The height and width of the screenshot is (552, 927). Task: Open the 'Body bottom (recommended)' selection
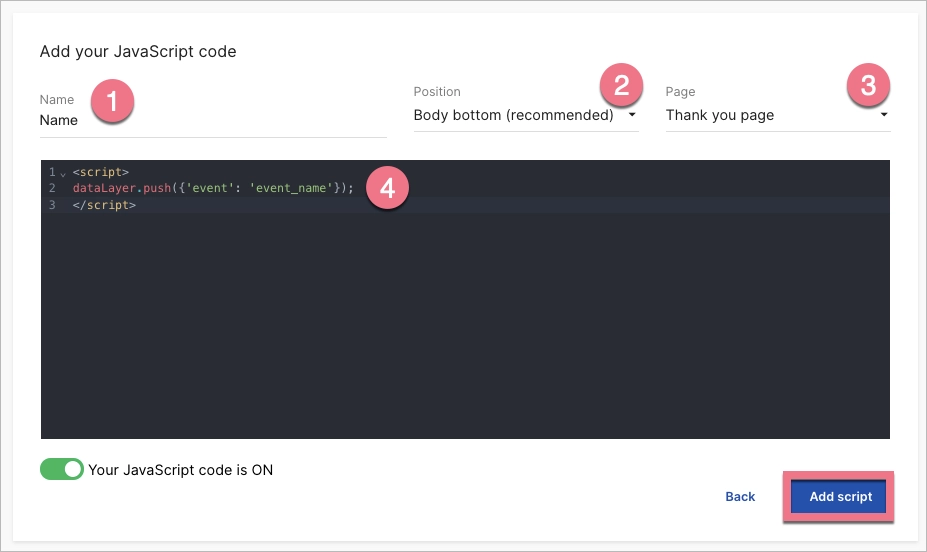[514, 115]
